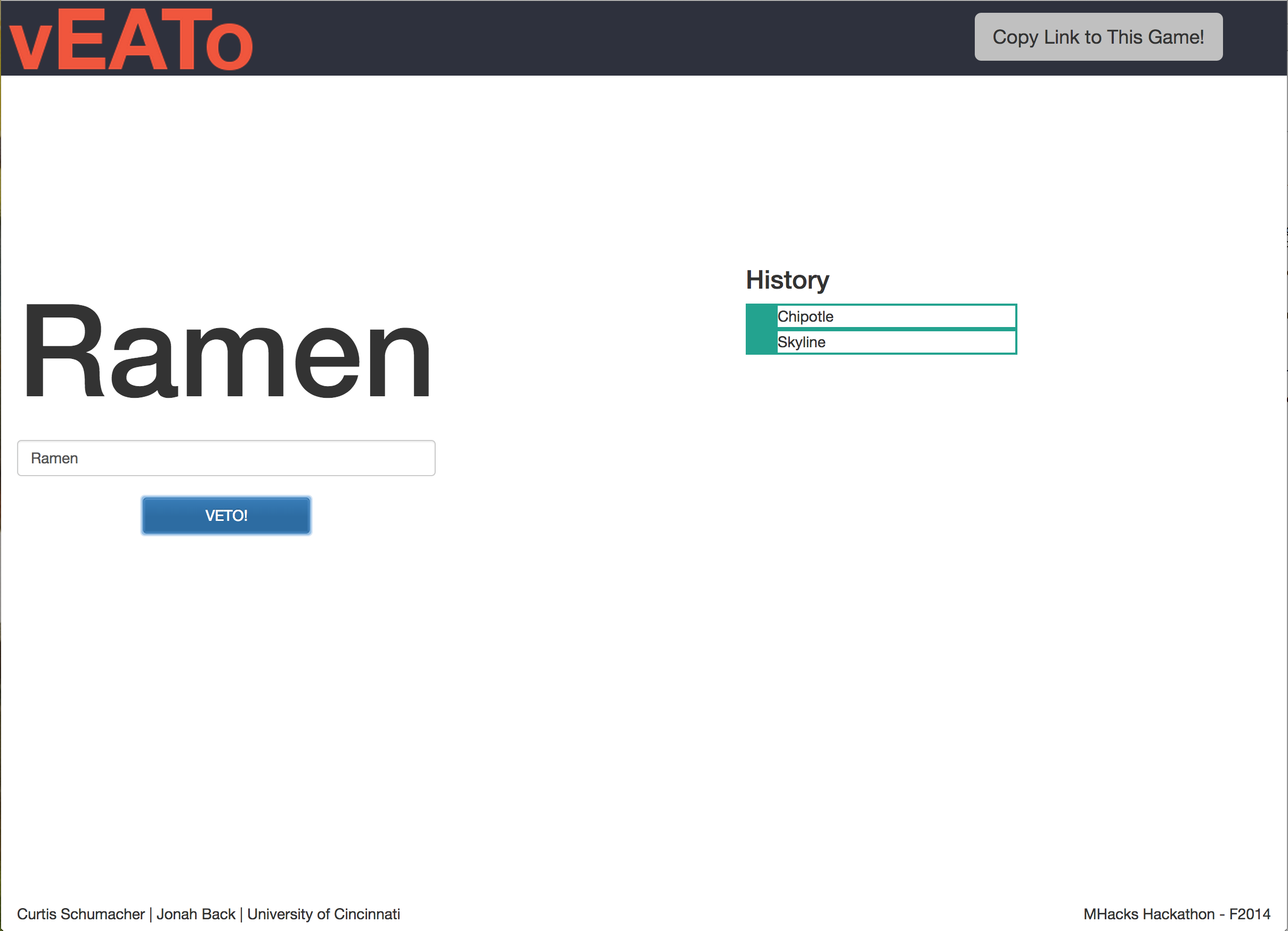The image size is (1288, 931).
Task: Click Curtis Schumacher in the footer
Action: click(80, 914)
